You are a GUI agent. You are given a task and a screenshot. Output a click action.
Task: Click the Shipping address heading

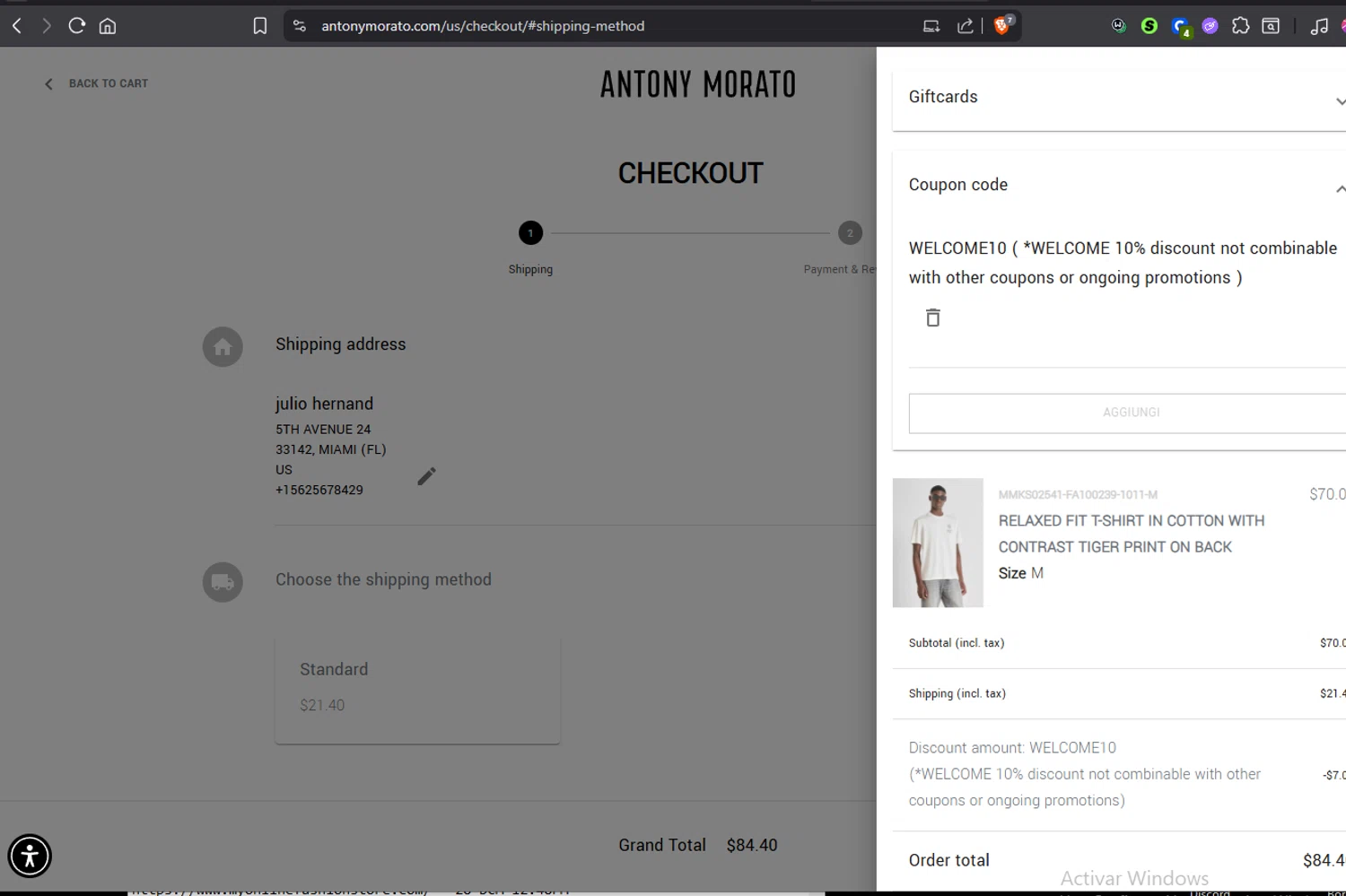click(x=341, y=344)
